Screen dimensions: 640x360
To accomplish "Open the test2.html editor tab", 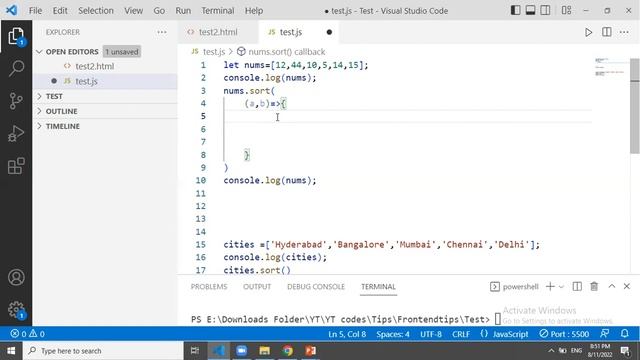I will (x=218, y=32).
